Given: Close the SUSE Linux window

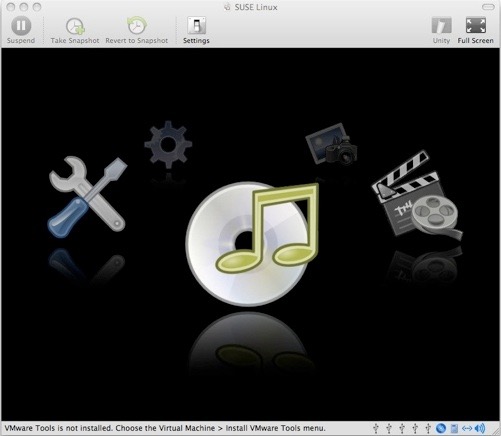Looking at the screenshot, I should click(x=11, y=7).
